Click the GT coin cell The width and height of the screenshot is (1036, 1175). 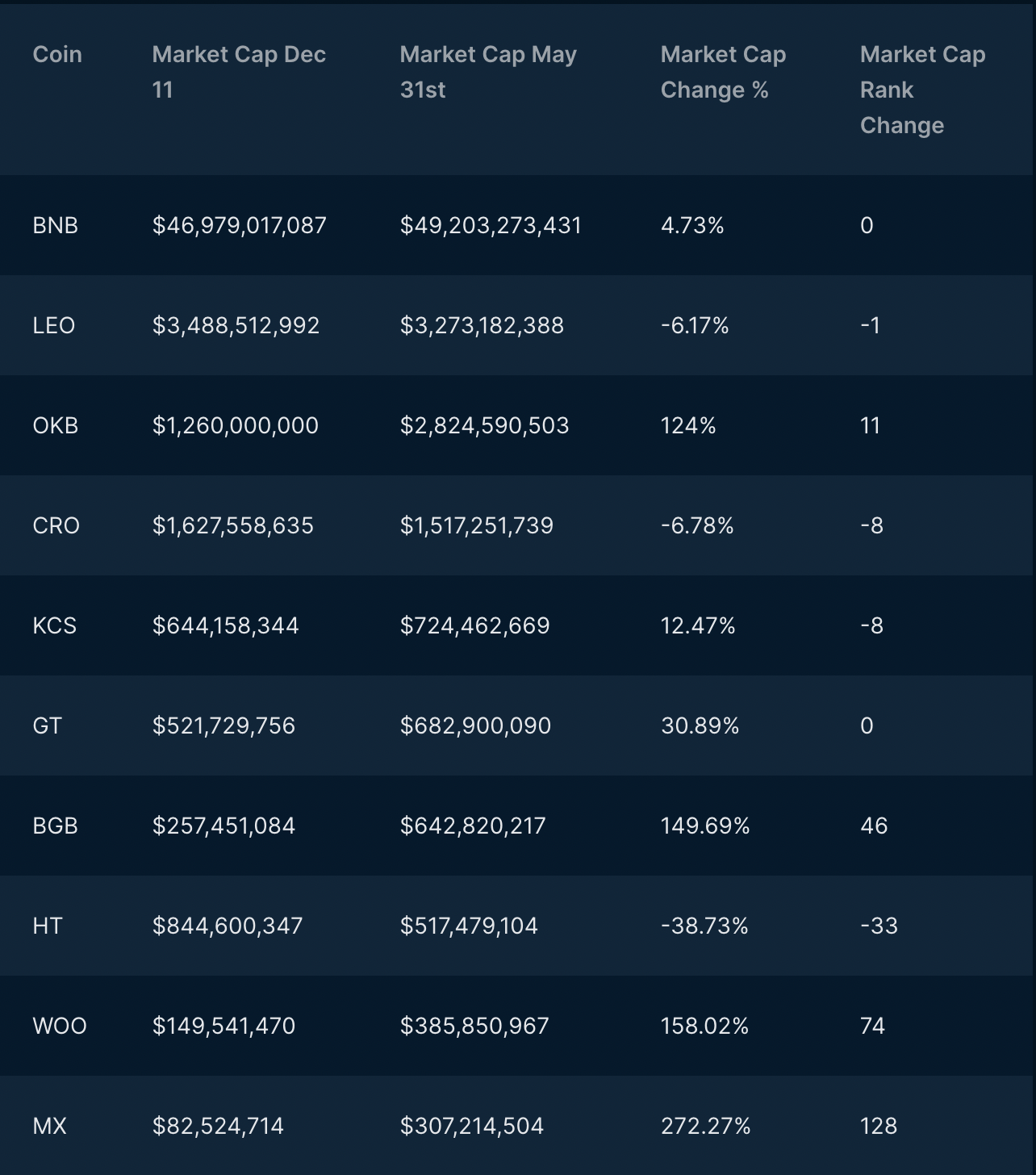click(48, 725)
